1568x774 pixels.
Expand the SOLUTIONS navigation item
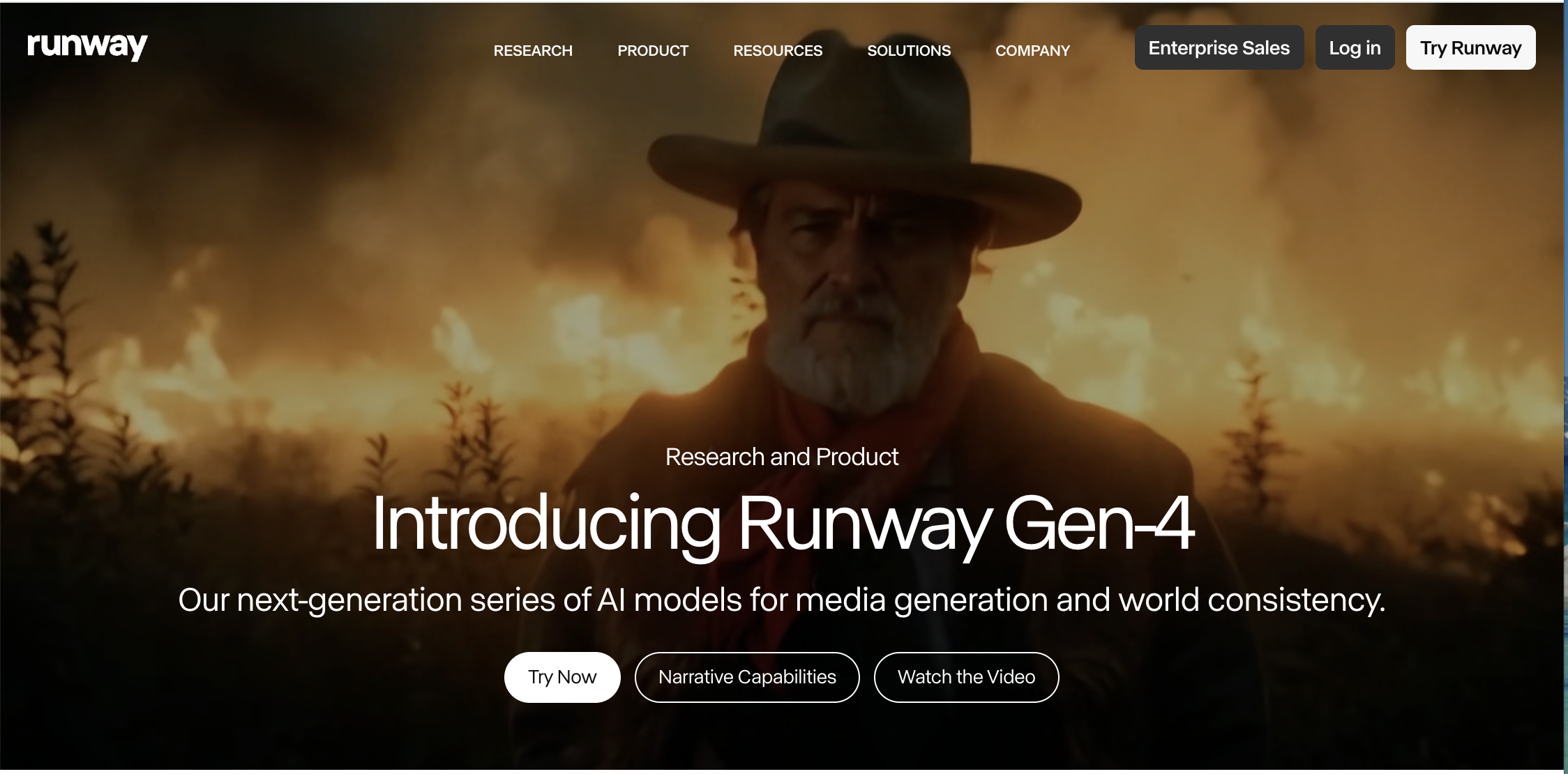click(909, 50)
